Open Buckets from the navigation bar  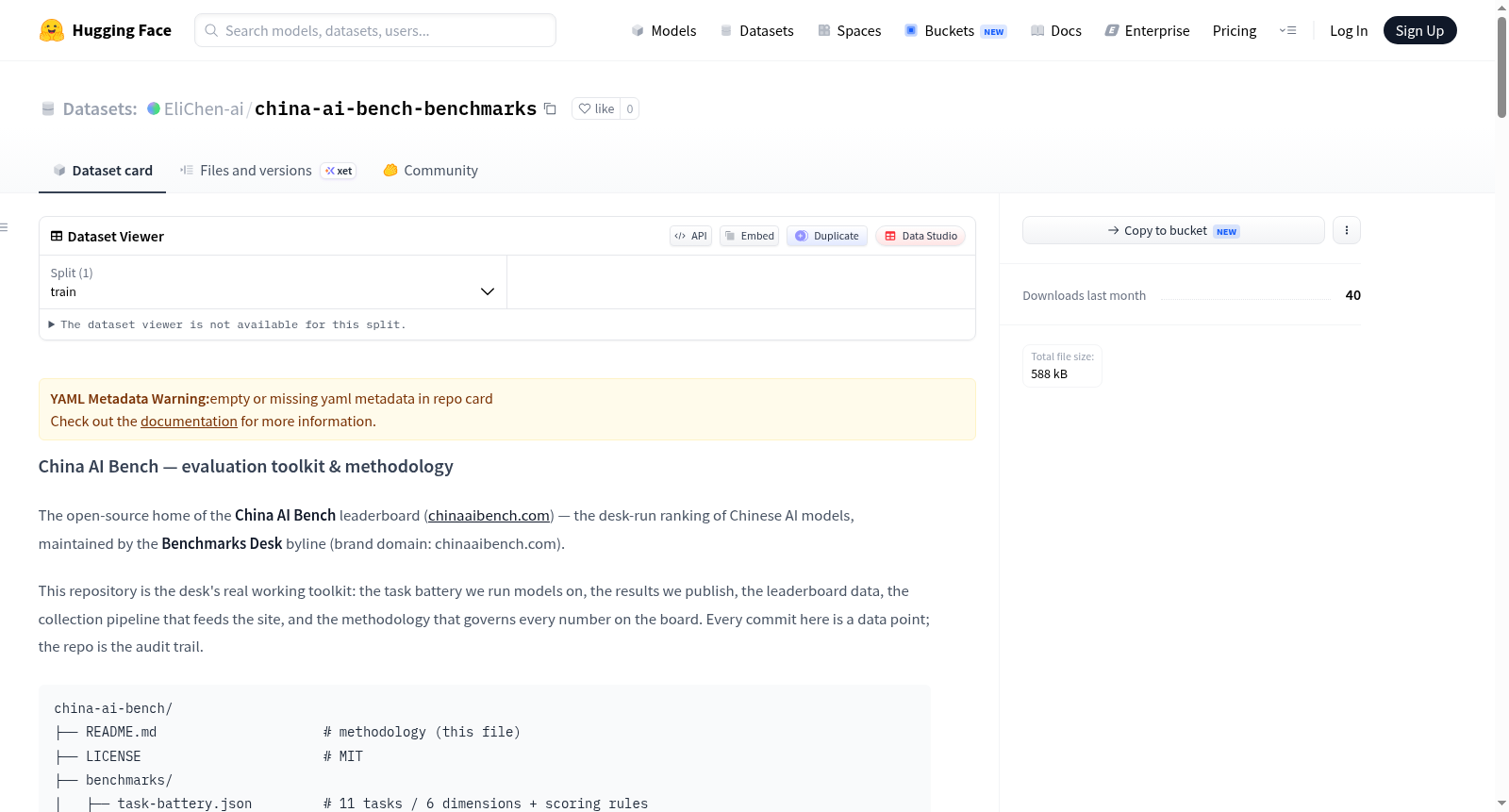[x=955, y=30]
